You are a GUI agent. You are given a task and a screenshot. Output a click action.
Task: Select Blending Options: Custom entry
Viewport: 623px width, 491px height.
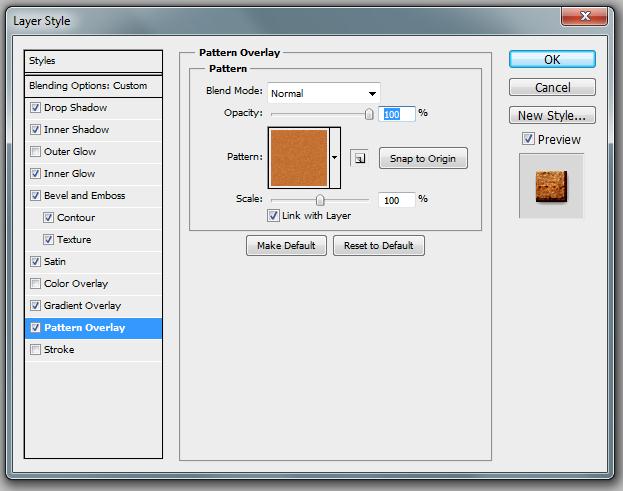[94, 86]
